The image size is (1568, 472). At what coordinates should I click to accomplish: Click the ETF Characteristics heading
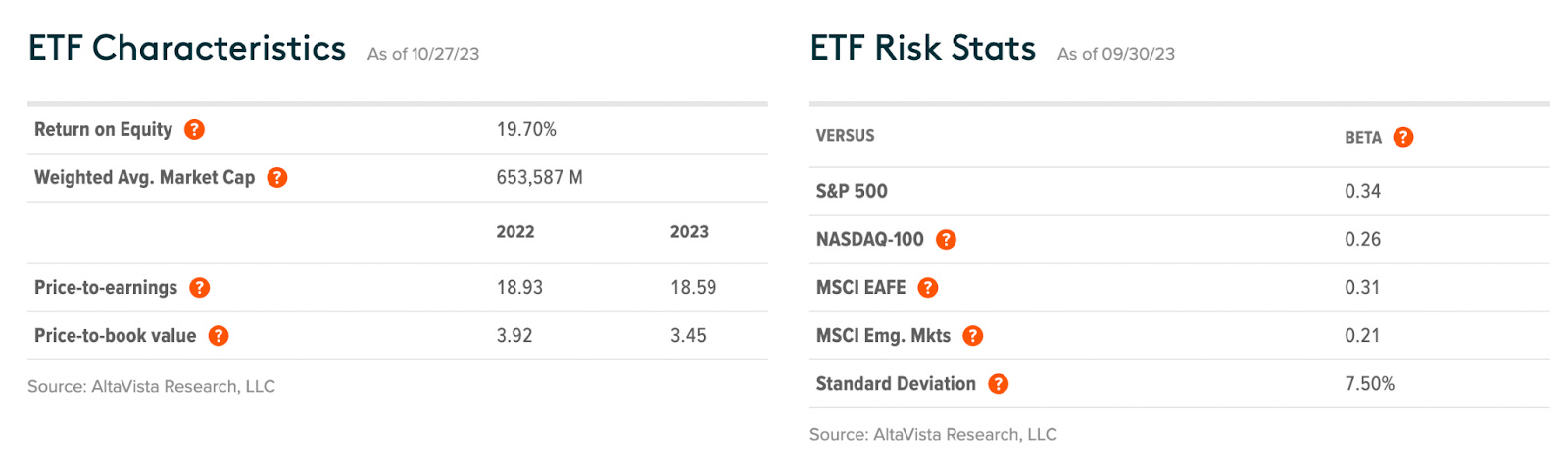[x=187, y=48]
